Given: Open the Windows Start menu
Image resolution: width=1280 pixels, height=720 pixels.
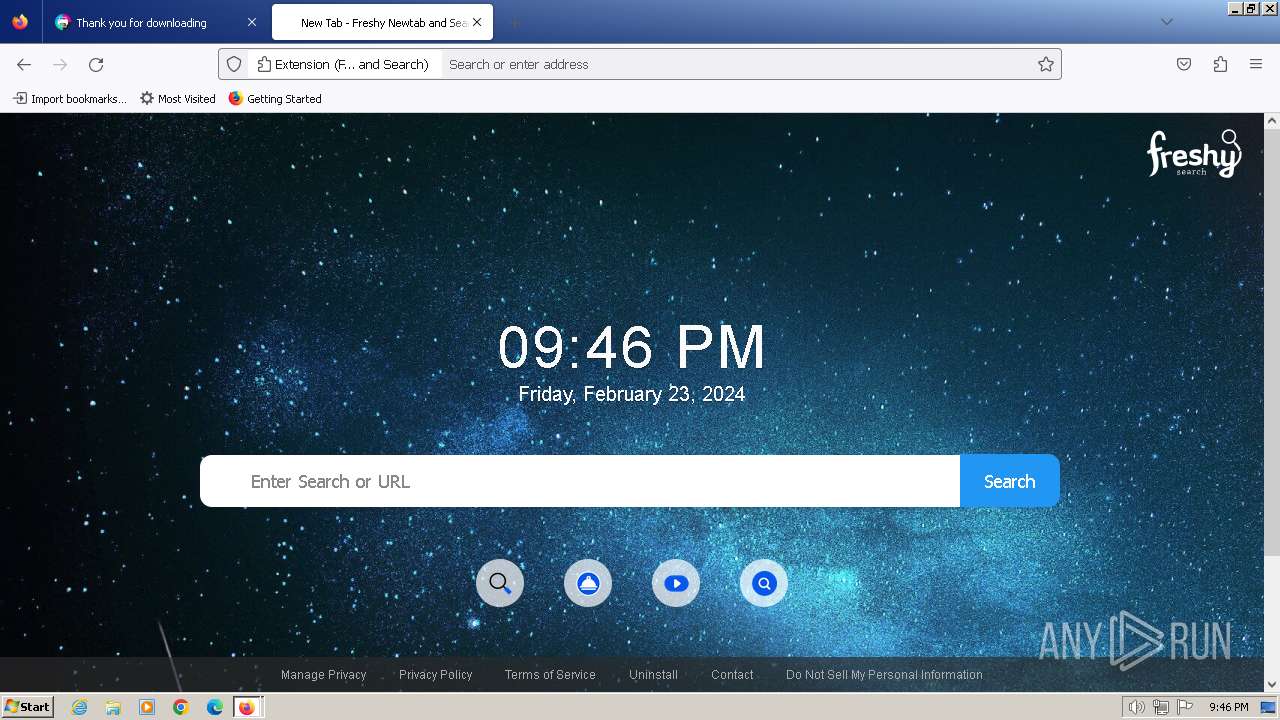Looking at the screenshot, I should point(27,707).
